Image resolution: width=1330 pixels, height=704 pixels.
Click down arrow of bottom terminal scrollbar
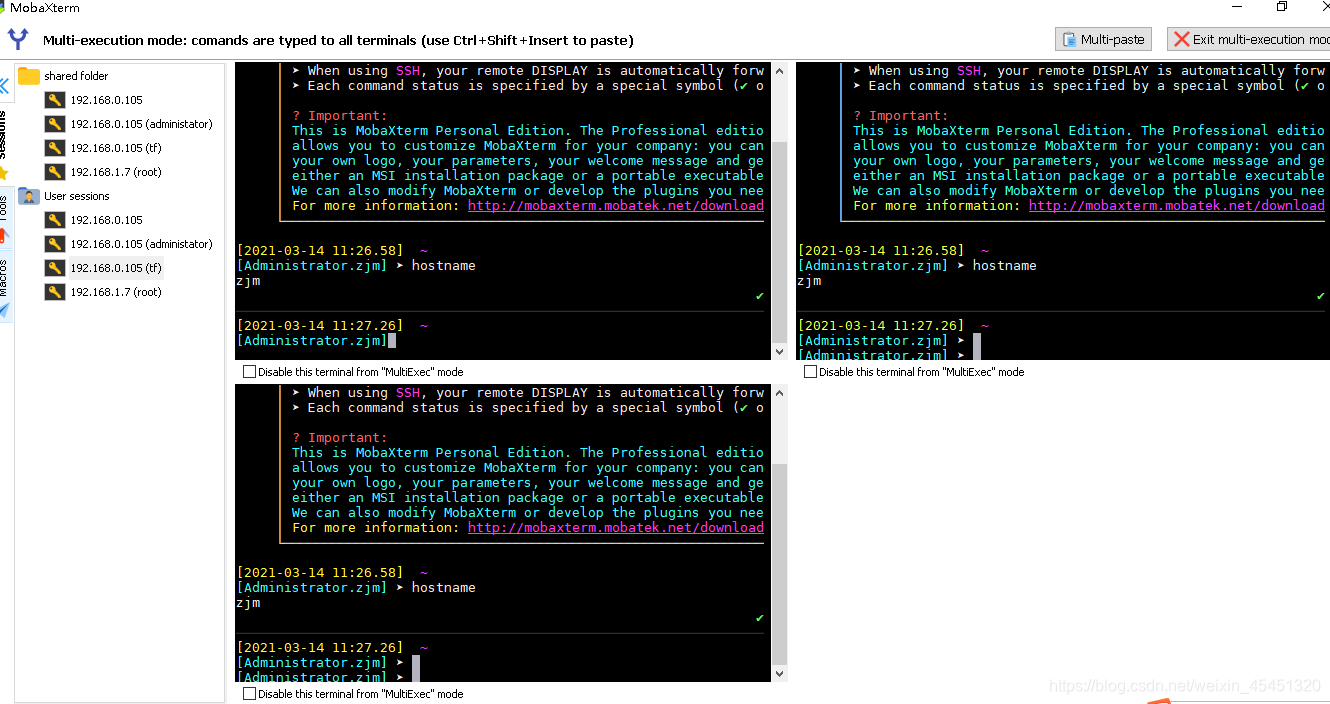point(780,674)
